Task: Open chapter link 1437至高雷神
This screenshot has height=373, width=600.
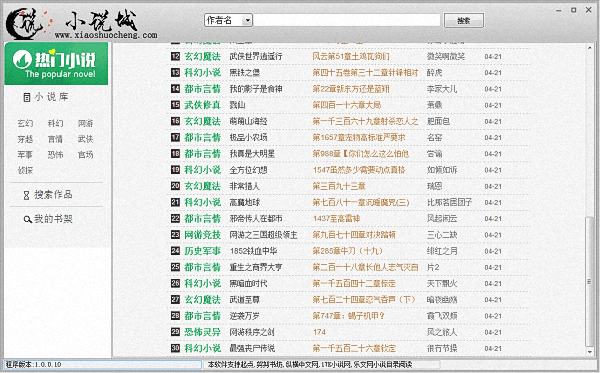Action: (x=336, y=218)
